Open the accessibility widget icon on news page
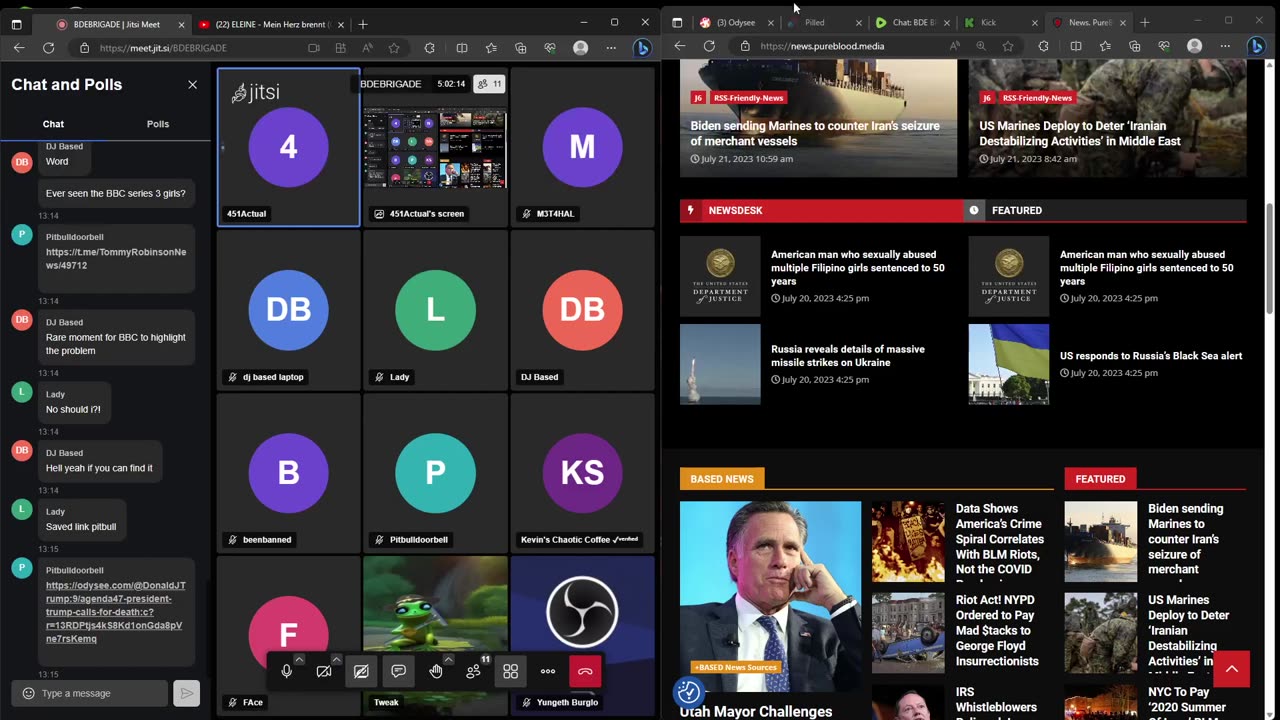 pyautogui.click(x=688, y=691)
